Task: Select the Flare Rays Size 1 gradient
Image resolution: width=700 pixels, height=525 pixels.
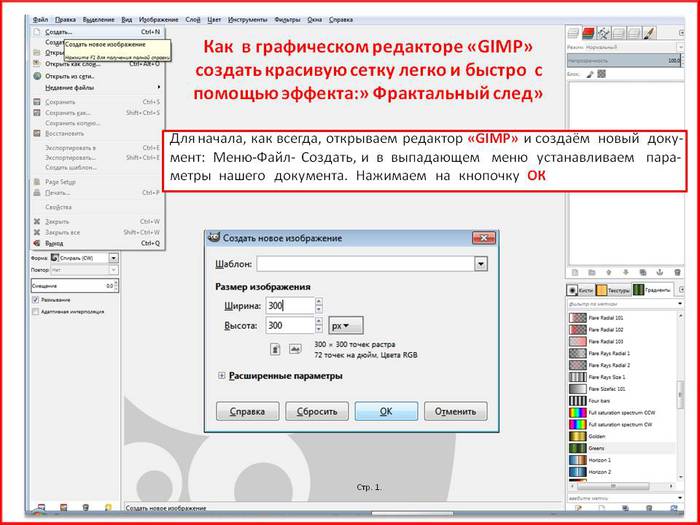Action: coord(622,377)
